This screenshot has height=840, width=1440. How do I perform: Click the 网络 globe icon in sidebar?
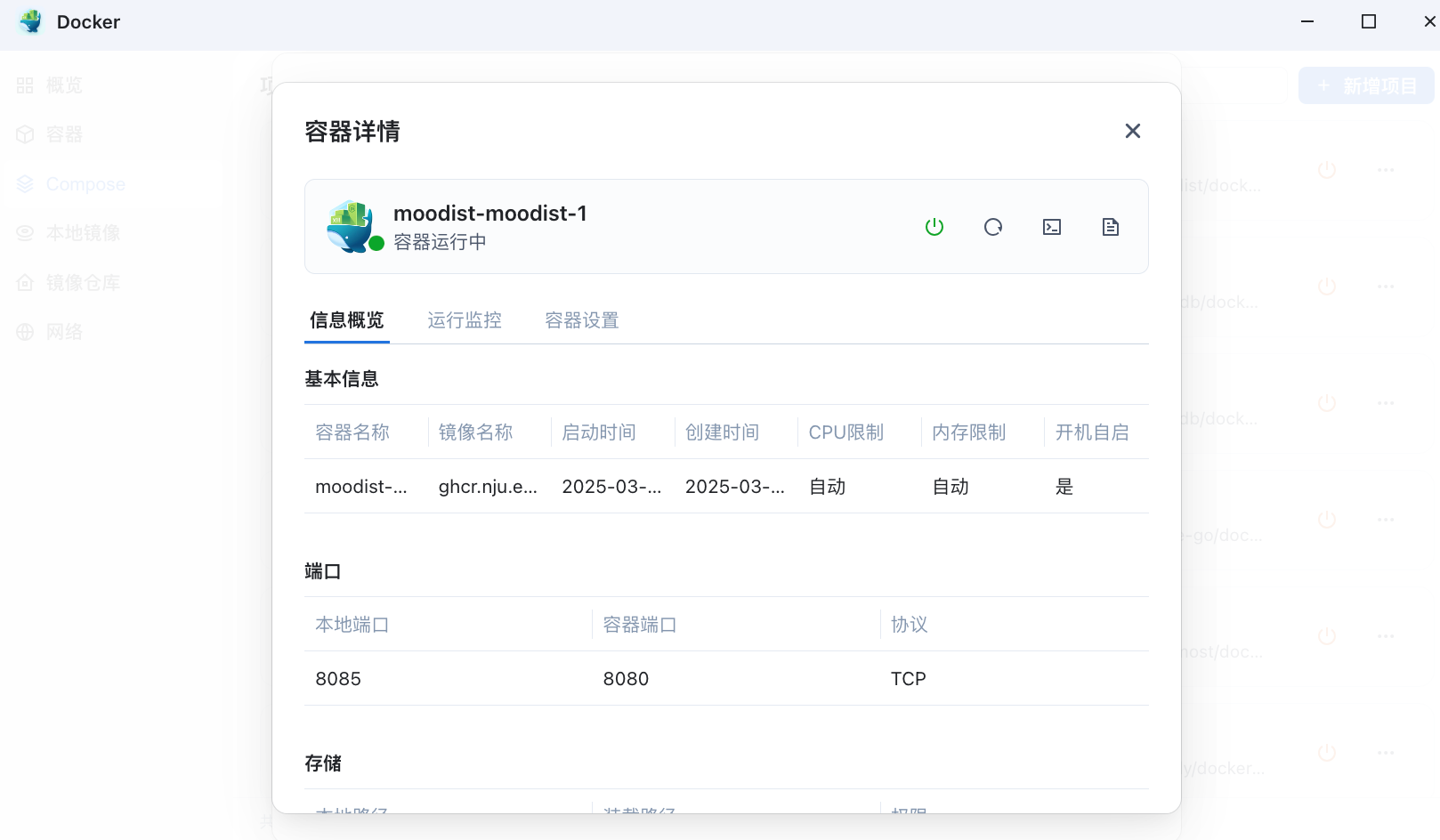point(25,332)
